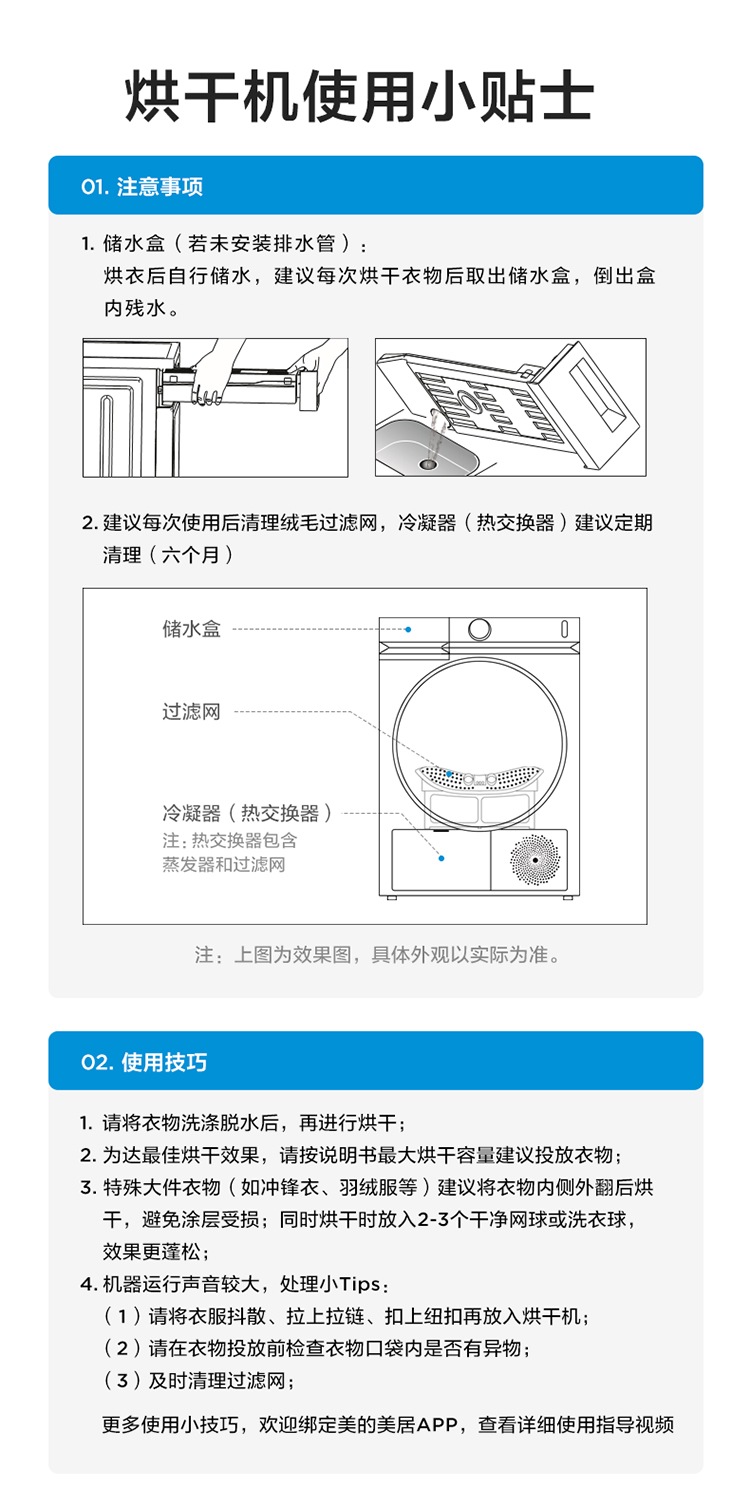
Task: Open the water box draining into sink illustration
Action: pos(510,407)
